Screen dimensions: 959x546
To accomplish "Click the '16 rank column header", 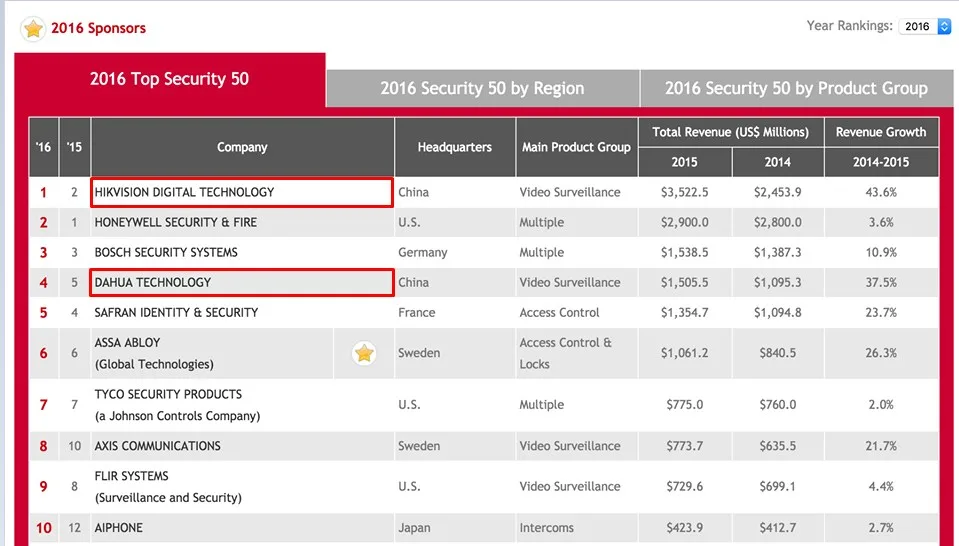I will coord(43,147).
